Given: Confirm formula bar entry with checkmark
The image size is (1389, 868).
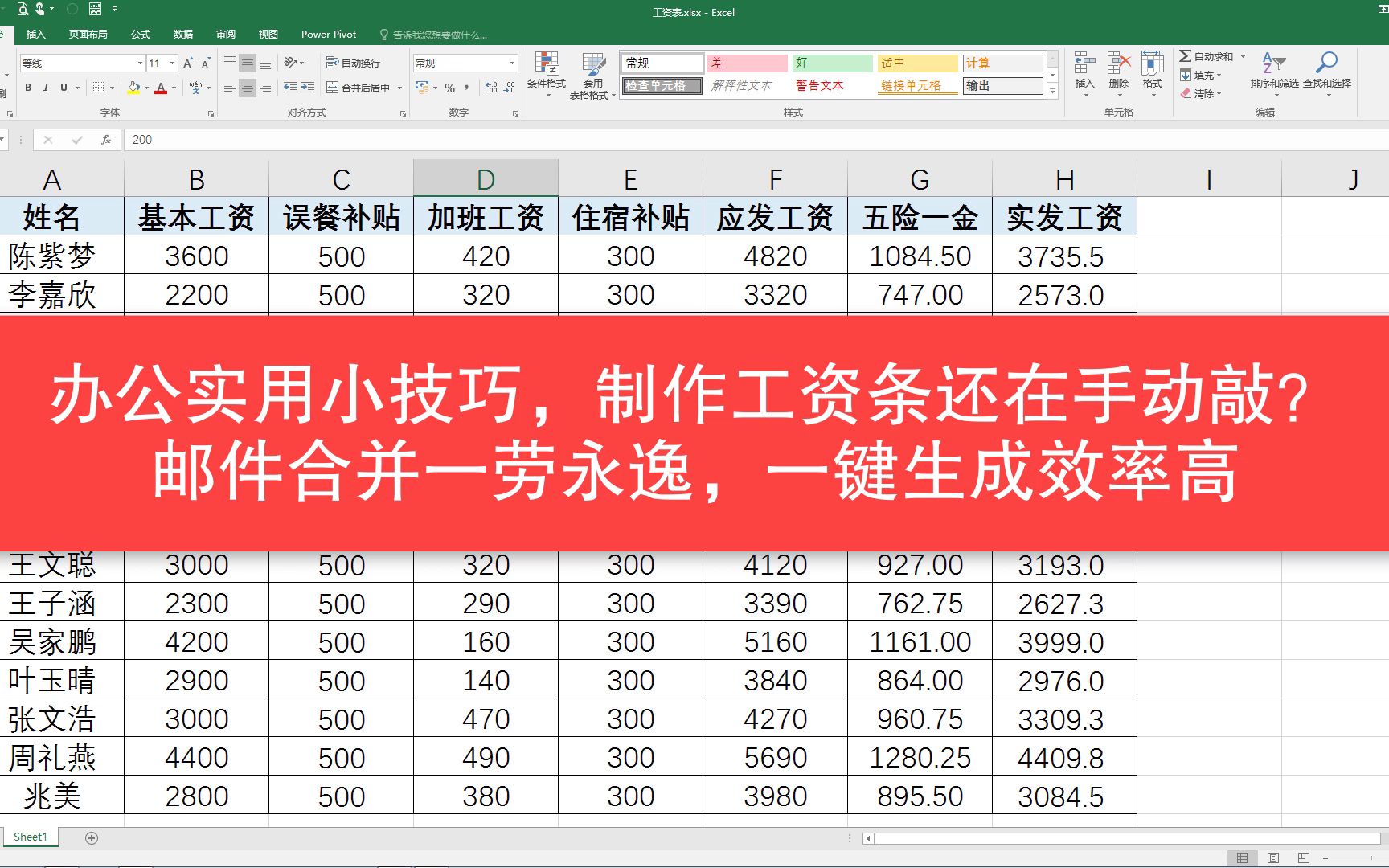Looking at the screenshot, I should coord(77,140).
